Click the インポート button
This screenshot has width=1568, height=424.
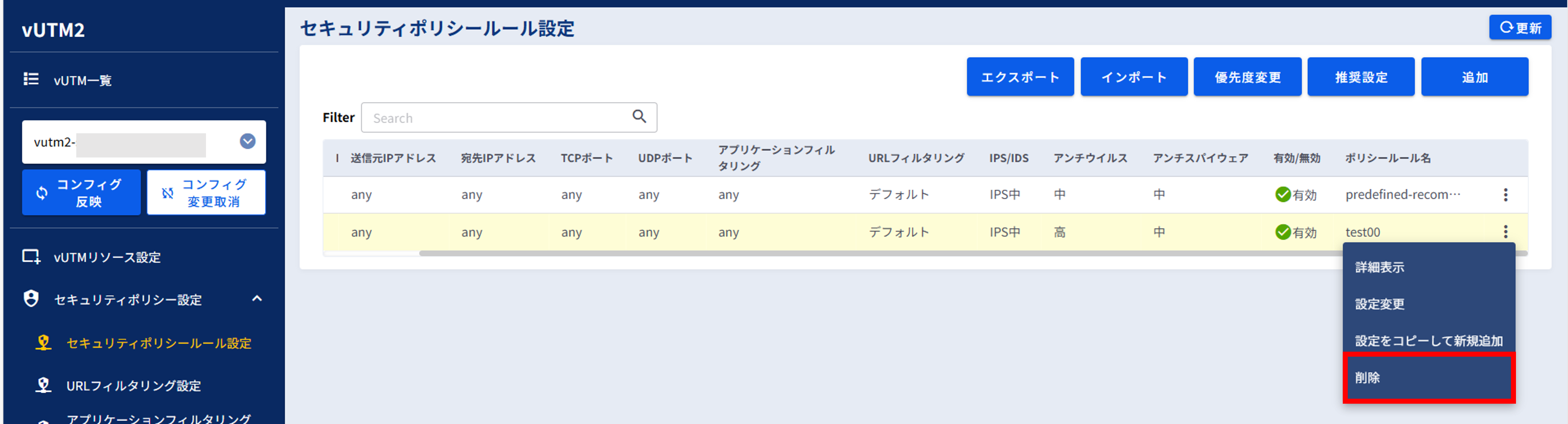pos(1133,77)
